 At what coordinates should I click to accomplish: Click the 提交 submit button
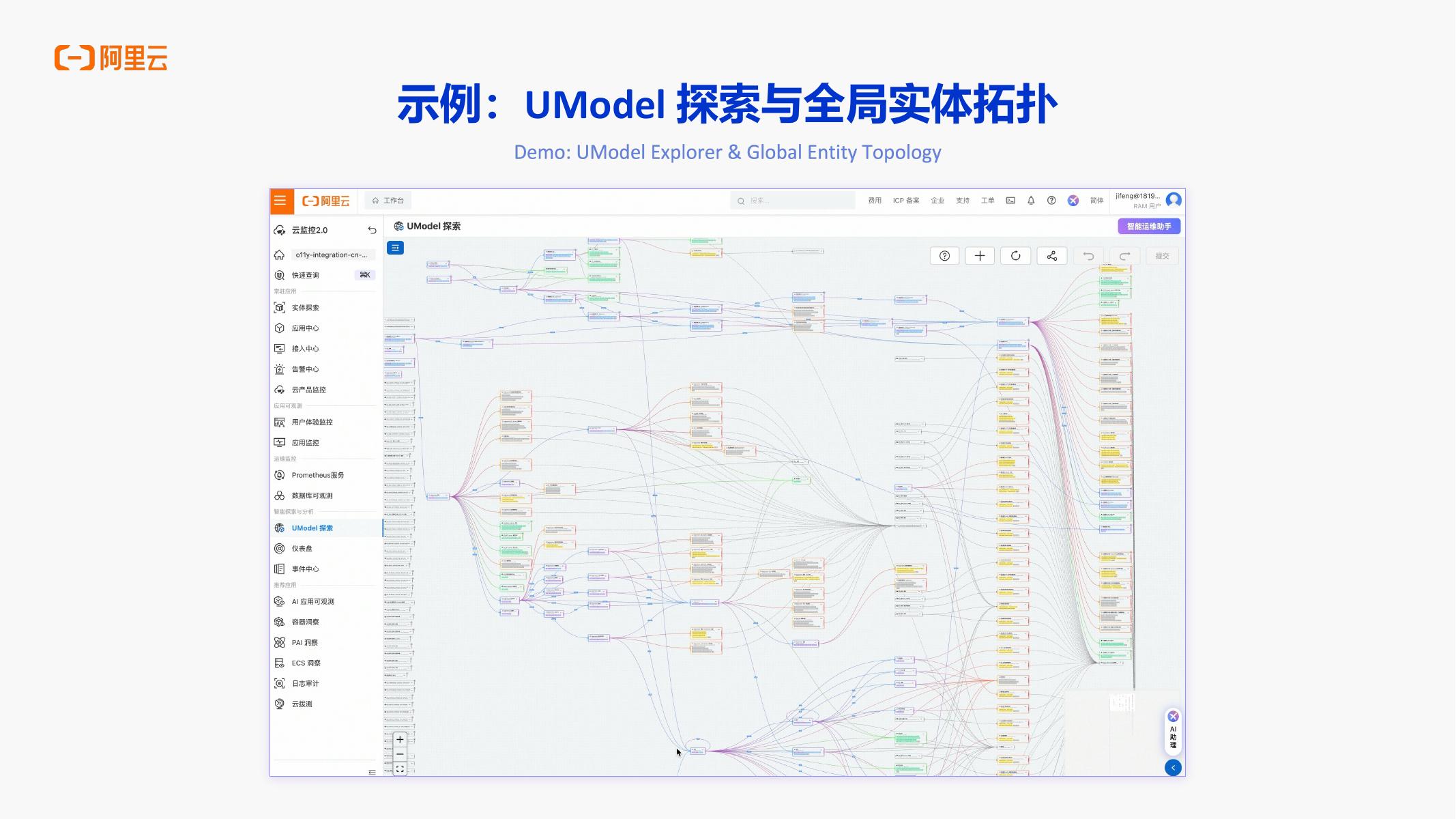coord(1162,256)
